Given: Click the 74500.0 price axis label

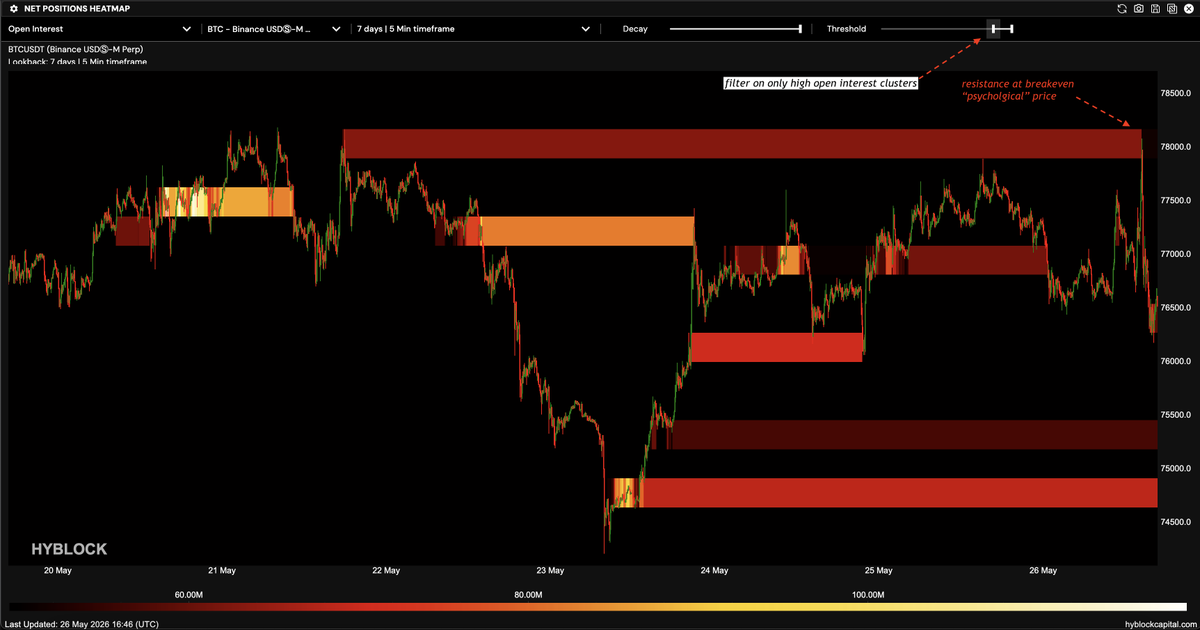Looking at the screenshot, I should click(x=1177, y=521).
